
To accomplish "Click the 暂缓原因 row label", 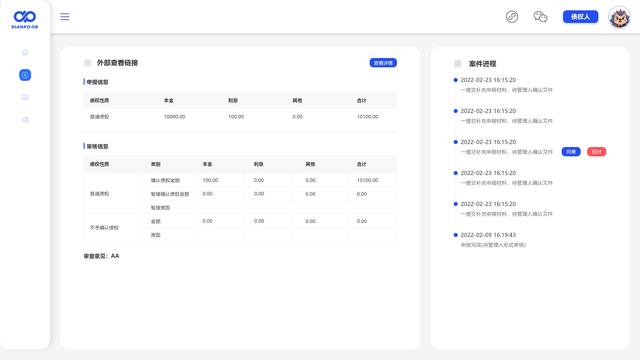I will pos(160,208).
